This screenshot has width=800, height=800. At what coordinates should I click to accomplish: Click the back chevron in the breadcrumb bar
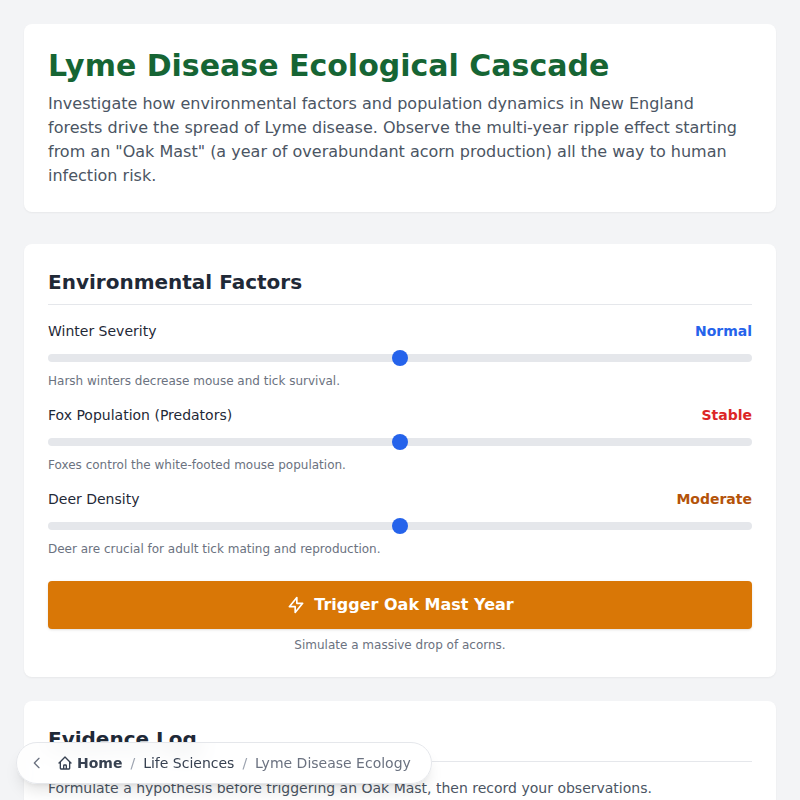[36, 763]
